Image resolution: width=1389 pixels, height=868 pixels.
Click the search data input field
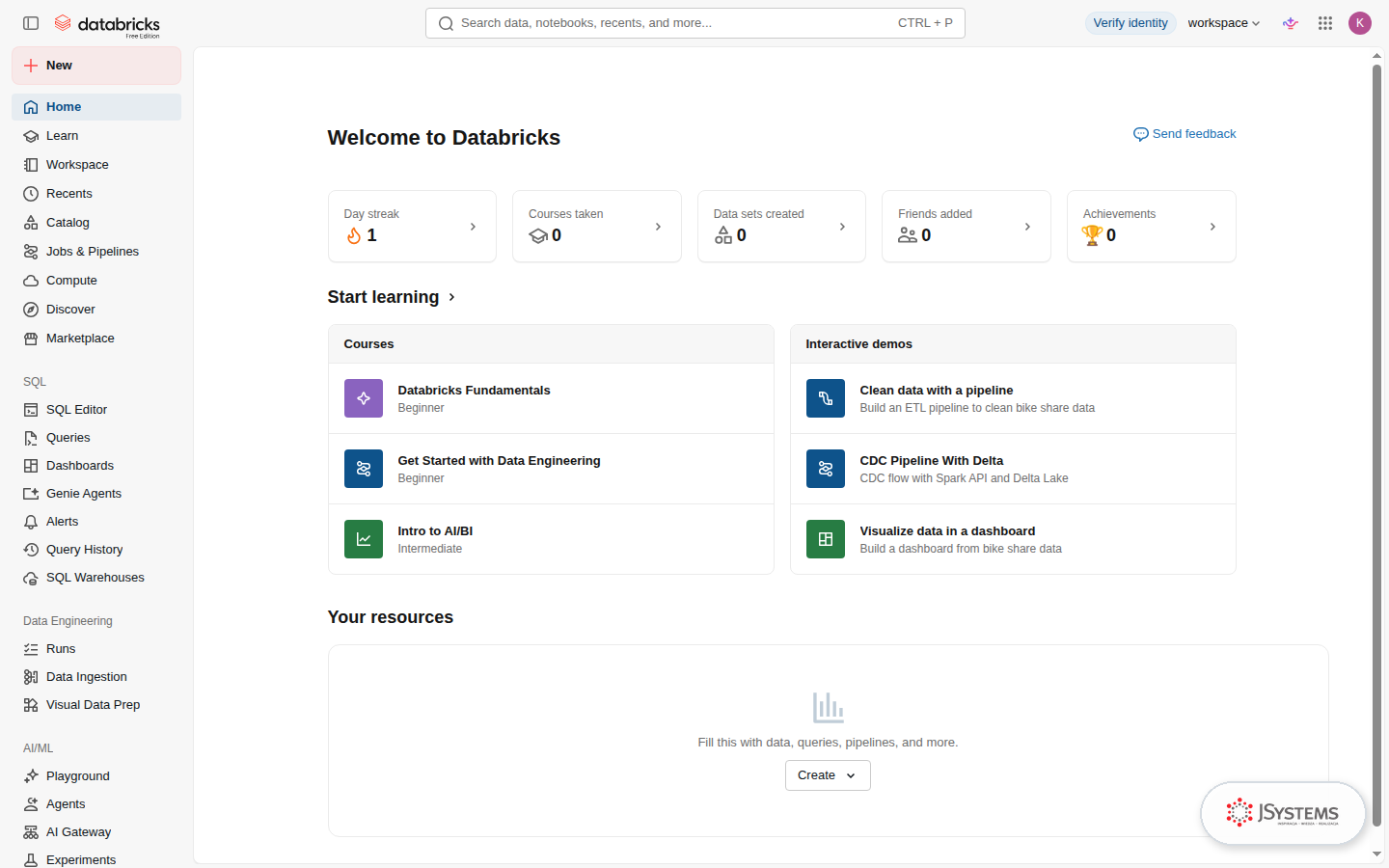[694, 23]
